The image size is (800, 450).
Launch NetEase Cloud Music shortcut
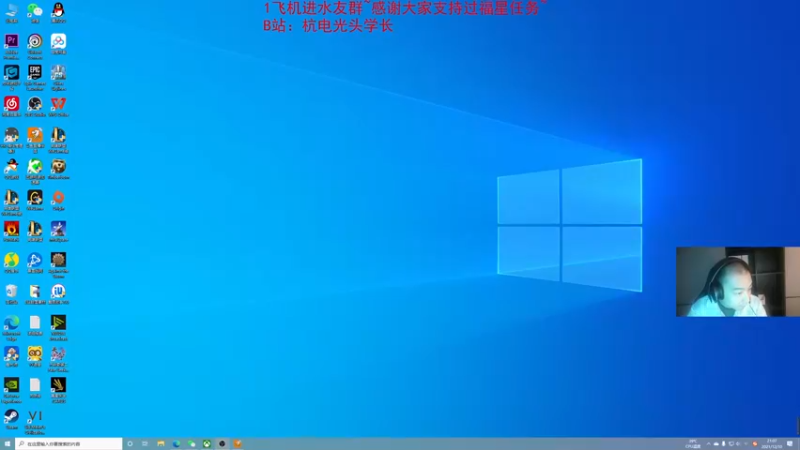[11, 104]
